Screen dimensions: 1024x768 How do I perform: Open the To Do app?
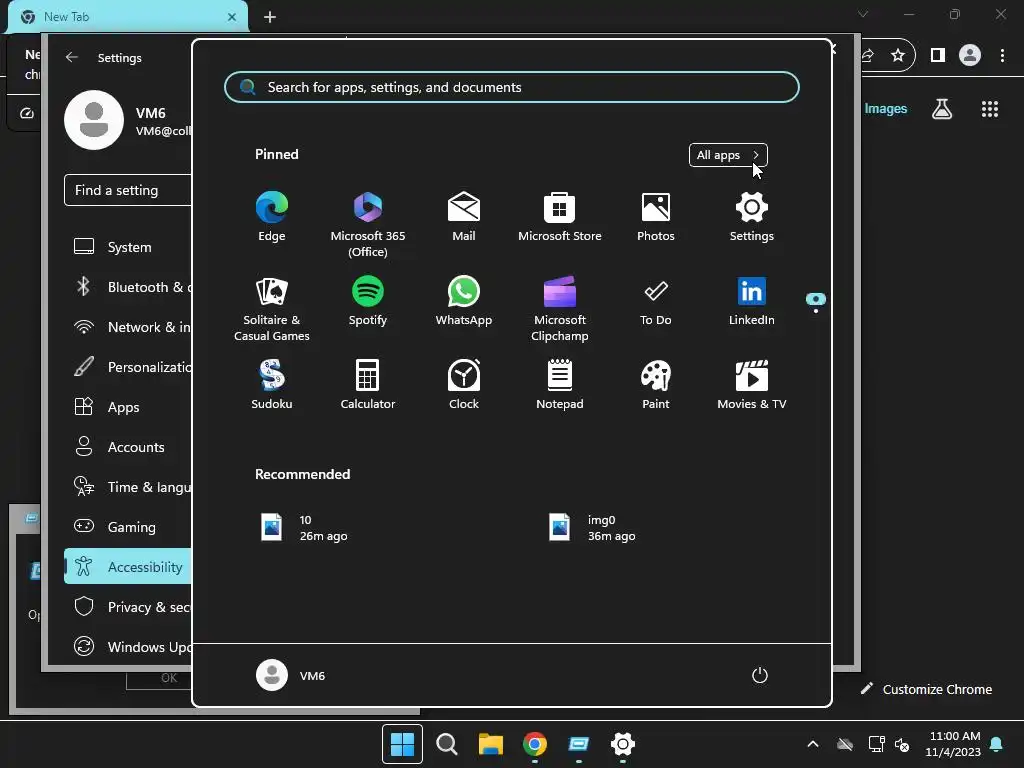[656, 301]
